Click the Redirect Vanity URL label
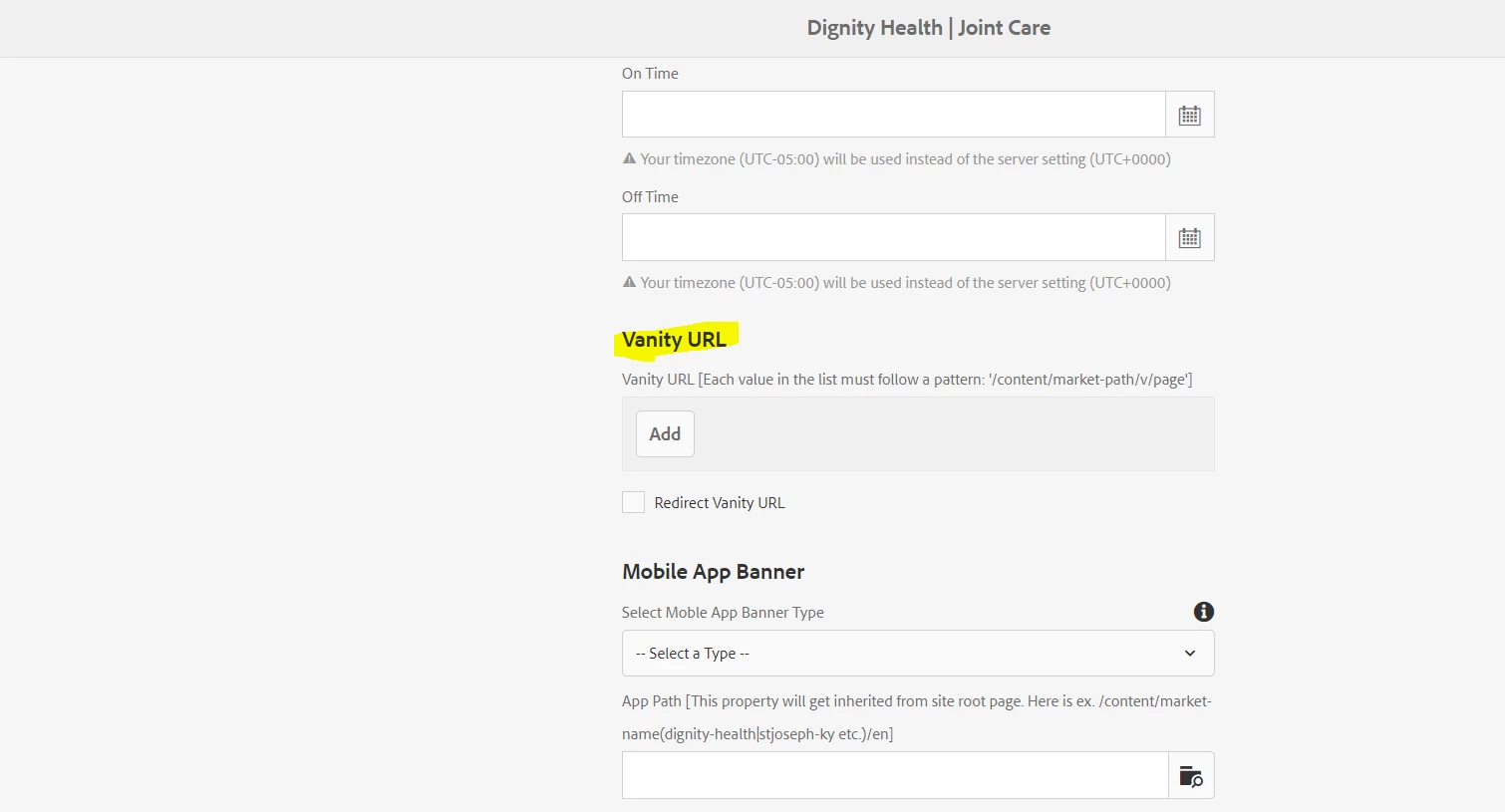This screenshot has width=1505, height=812. coord(720,503)
